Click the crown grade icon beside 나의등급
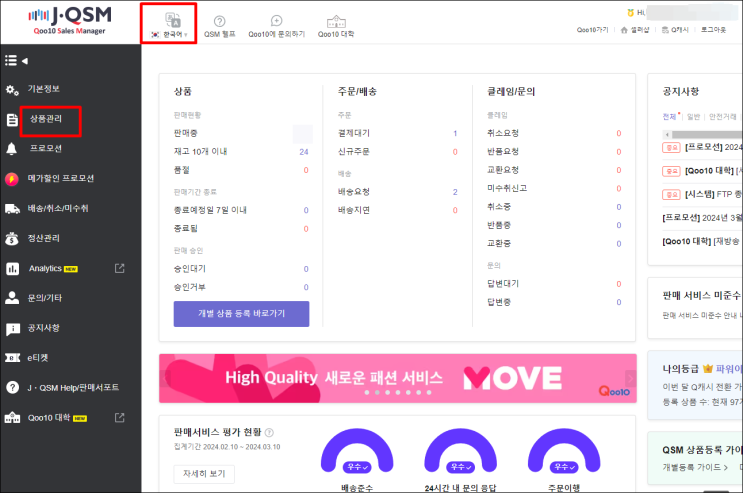The height and width of the screenshot is (493, 743). coord(707,368)
